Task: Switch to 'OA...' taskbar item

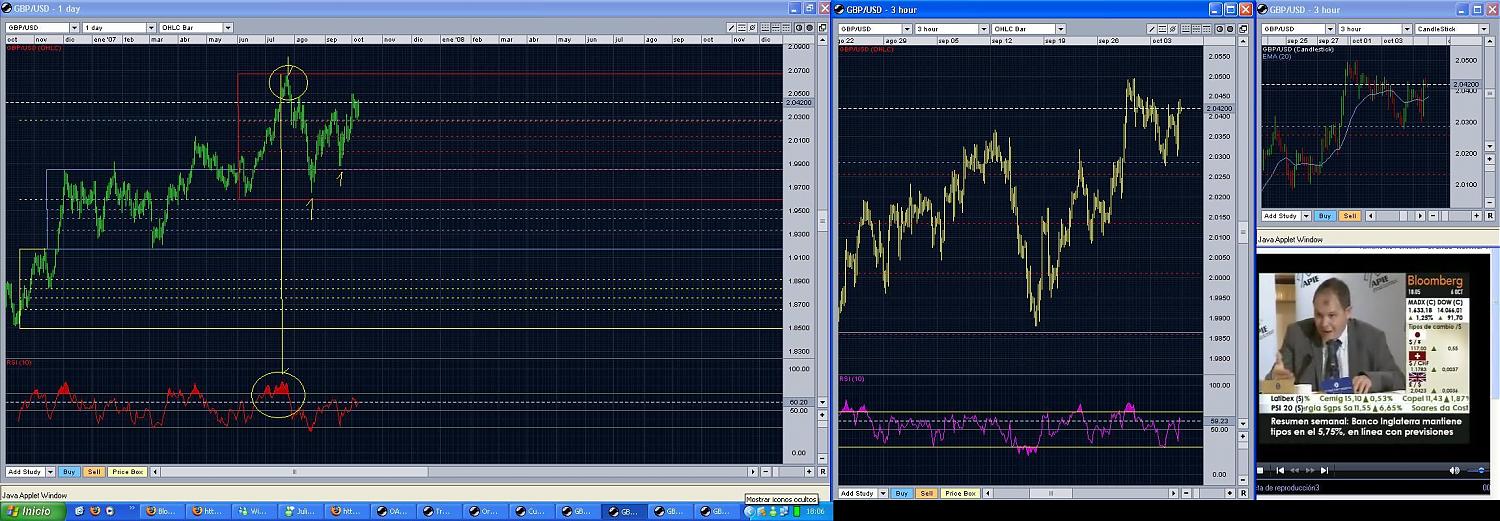Action: [x=393, y=511]
